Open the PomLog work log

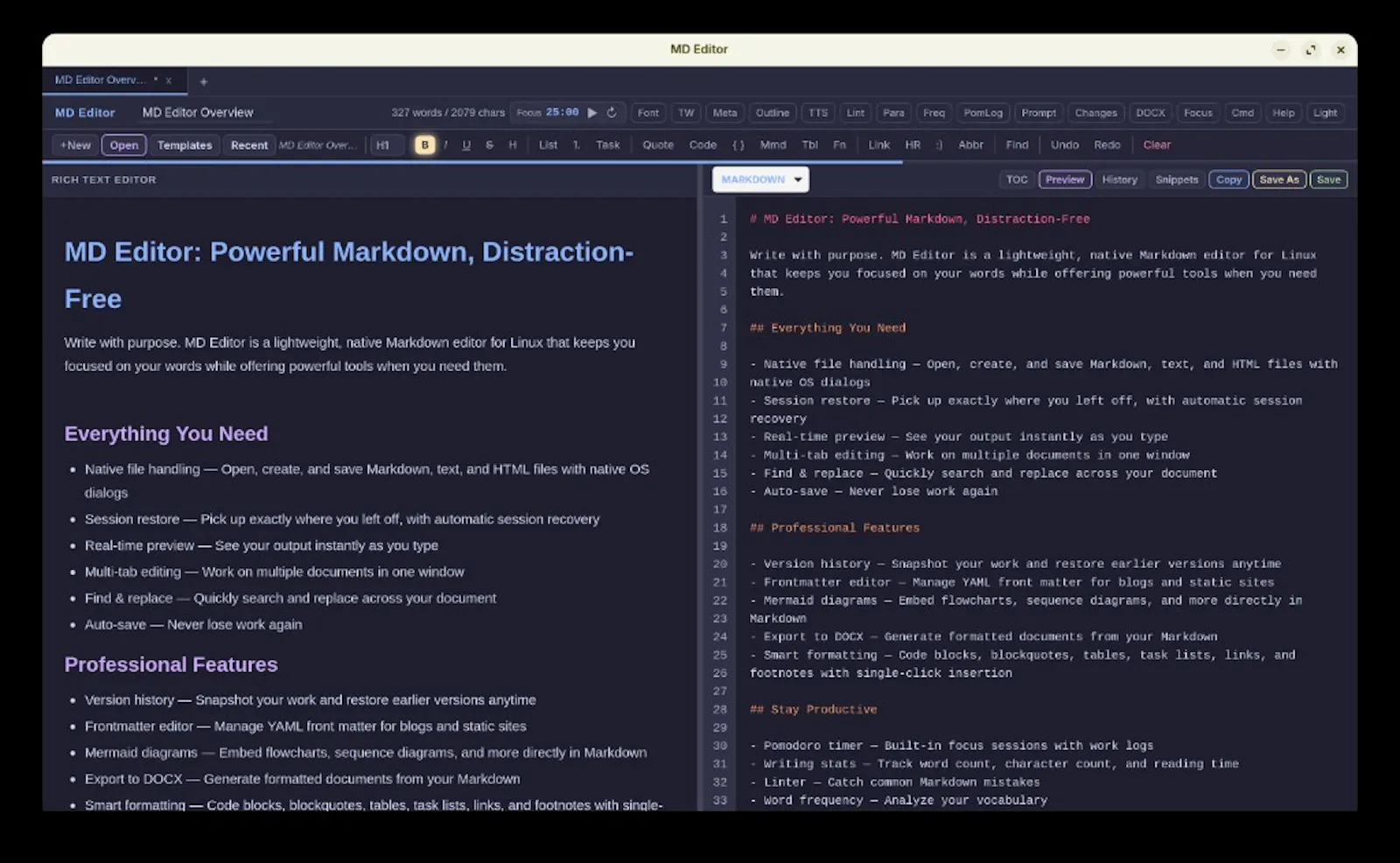click(x=983, y=113)
